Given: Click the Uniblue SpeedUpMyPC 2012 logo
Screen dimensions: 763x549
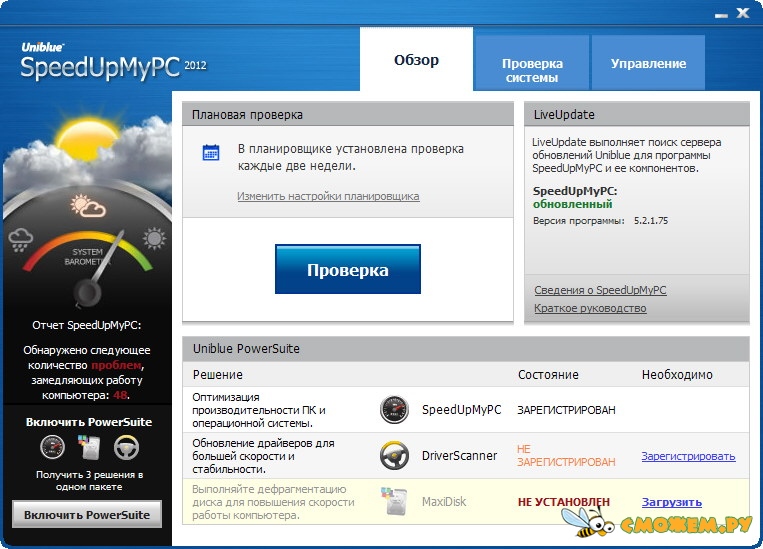Looking at the screenshot, I should (x=113, y=61).
